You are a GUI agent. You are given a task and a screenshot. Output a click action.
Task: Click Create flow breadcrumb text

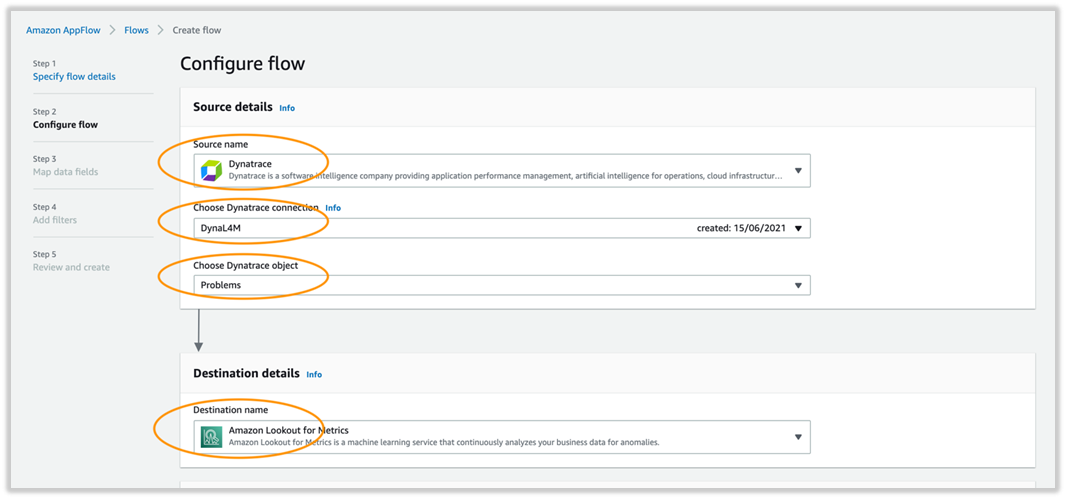196,30
